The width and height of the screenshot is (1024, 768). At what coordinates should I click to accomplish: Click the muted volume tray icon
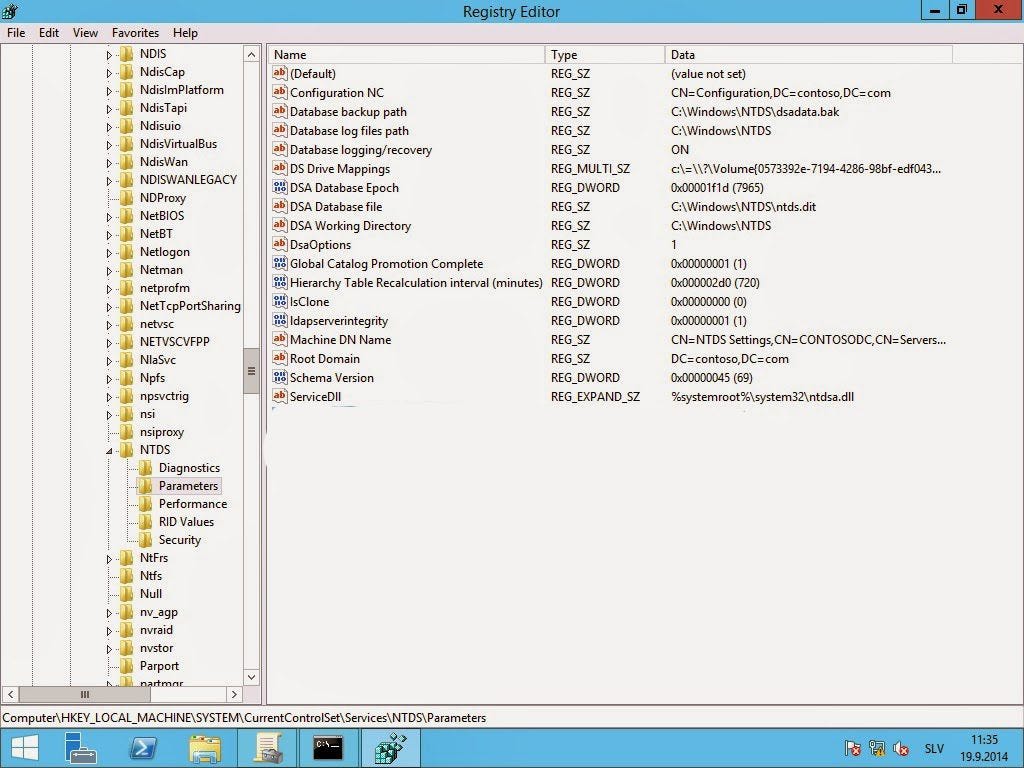coord(901,748)
